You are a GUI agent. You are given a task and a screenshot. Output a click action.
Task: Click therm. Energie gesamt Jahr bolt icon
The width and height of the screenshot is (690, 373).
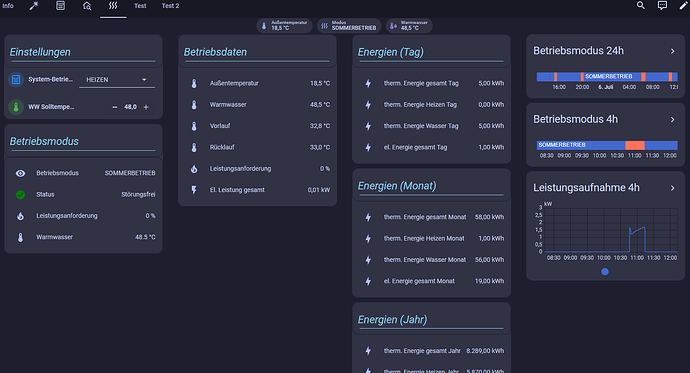[368, 351]
